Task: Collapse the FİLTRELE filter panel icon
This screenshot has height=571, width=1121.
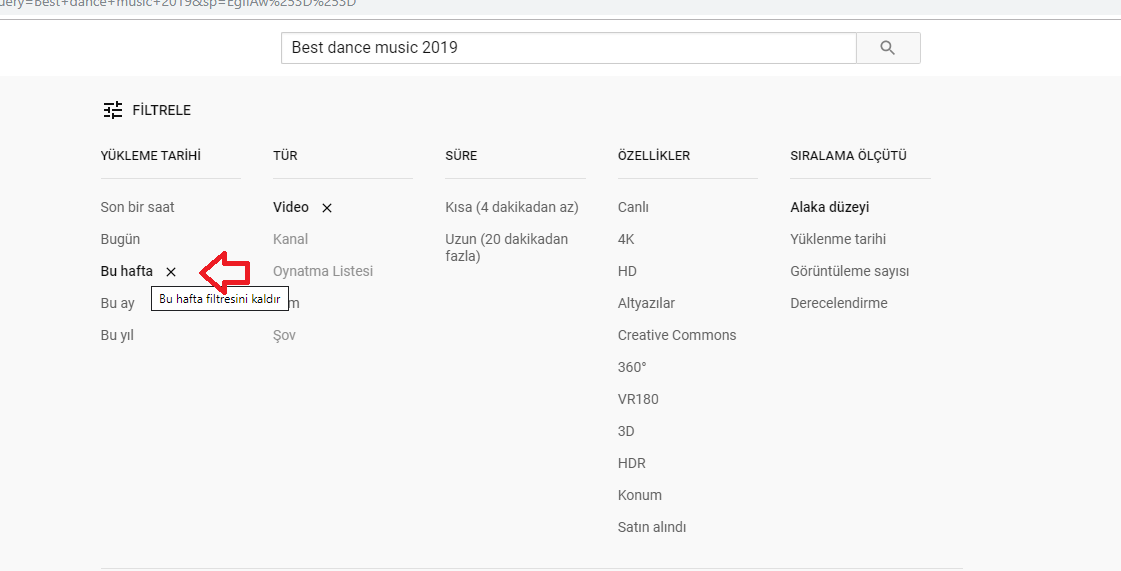Action: click(x=113, y=110)
